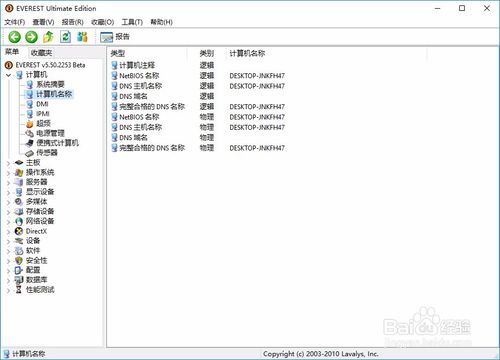Screen dimensions: 500x360
Task: Click the 主板 motherboard icon
Action: 19,163
